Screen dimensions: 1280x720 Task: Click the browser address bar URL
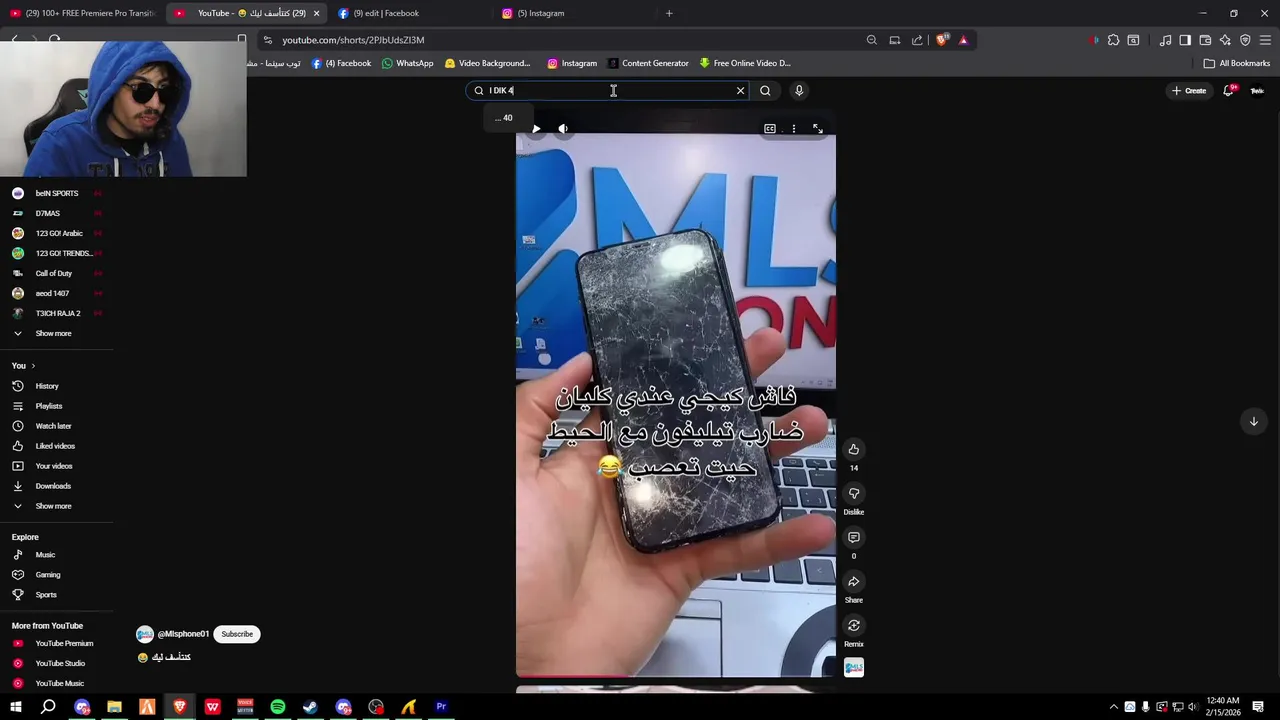click(353, 40)
